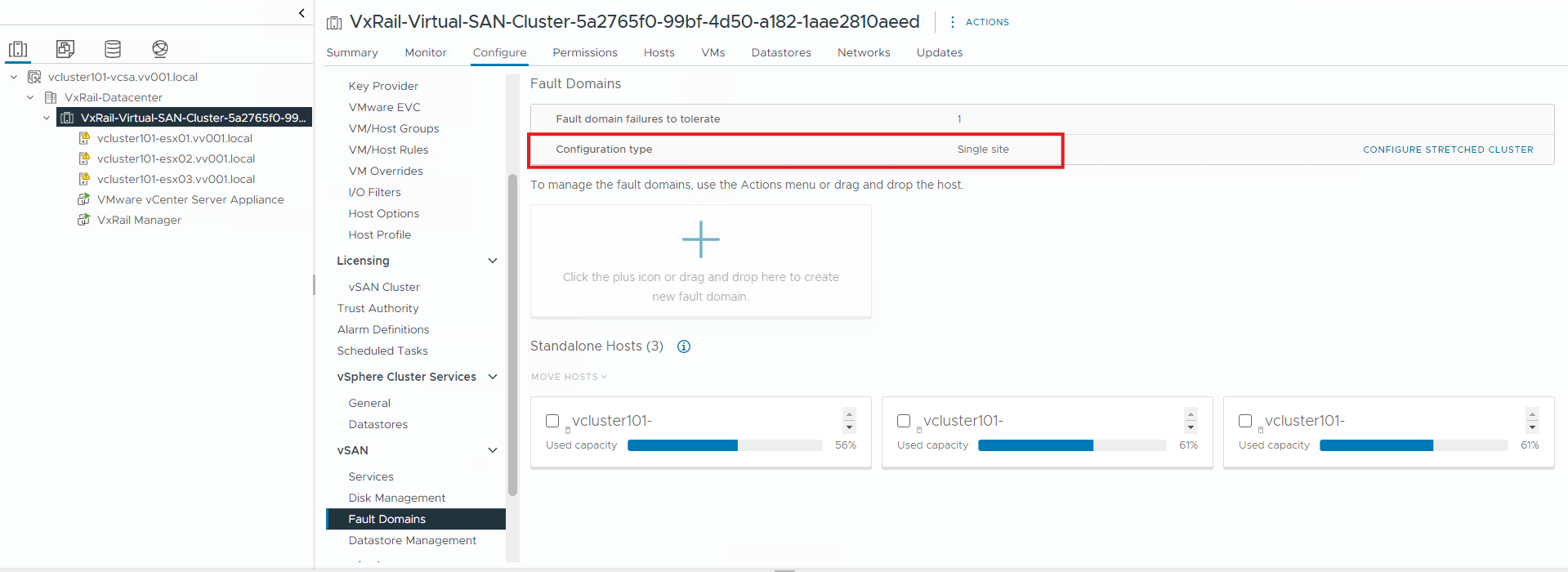Open VM Overrides settings
Image resolution: width=1568 pixels, height=572 pixels.
(x=386, y=171)
